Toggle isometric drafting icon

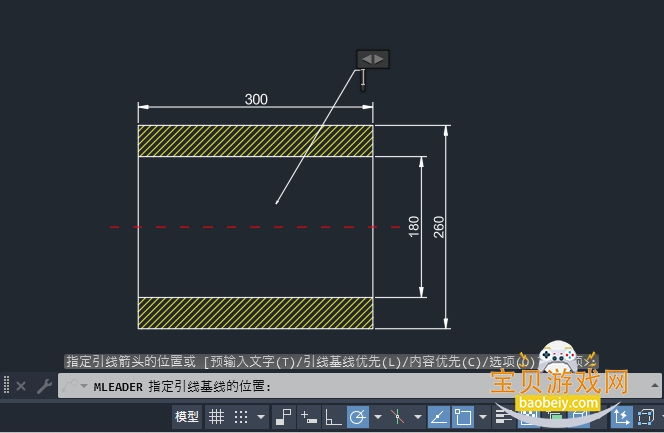398,417
